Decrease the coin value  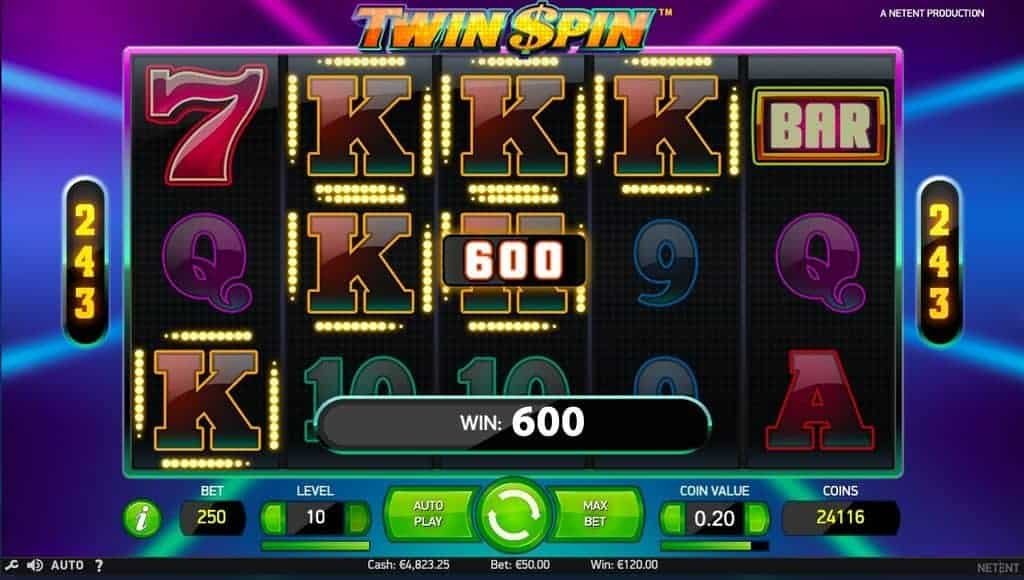(x=672, y=519)
